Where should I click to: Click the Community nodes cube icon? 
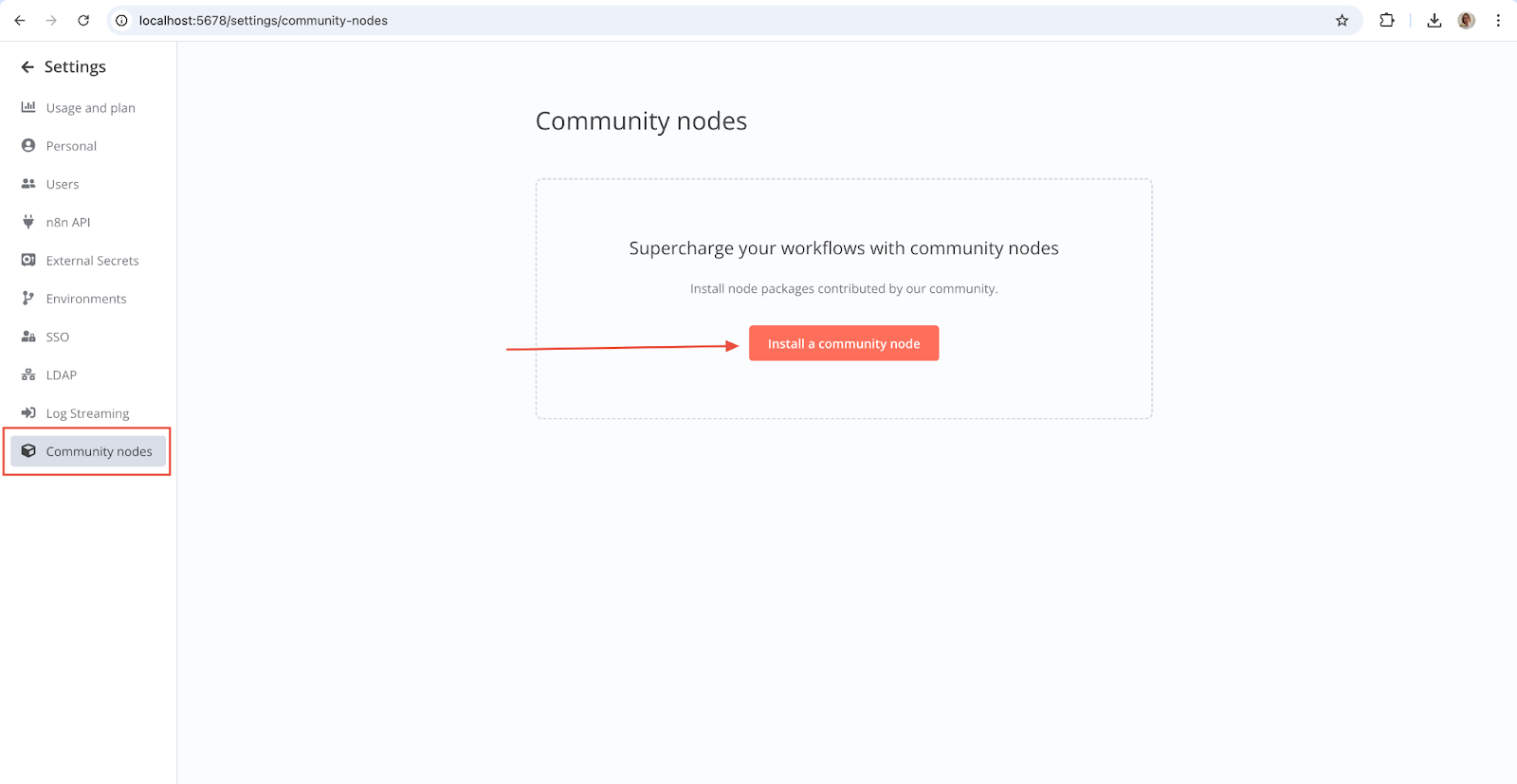[28, 451]
